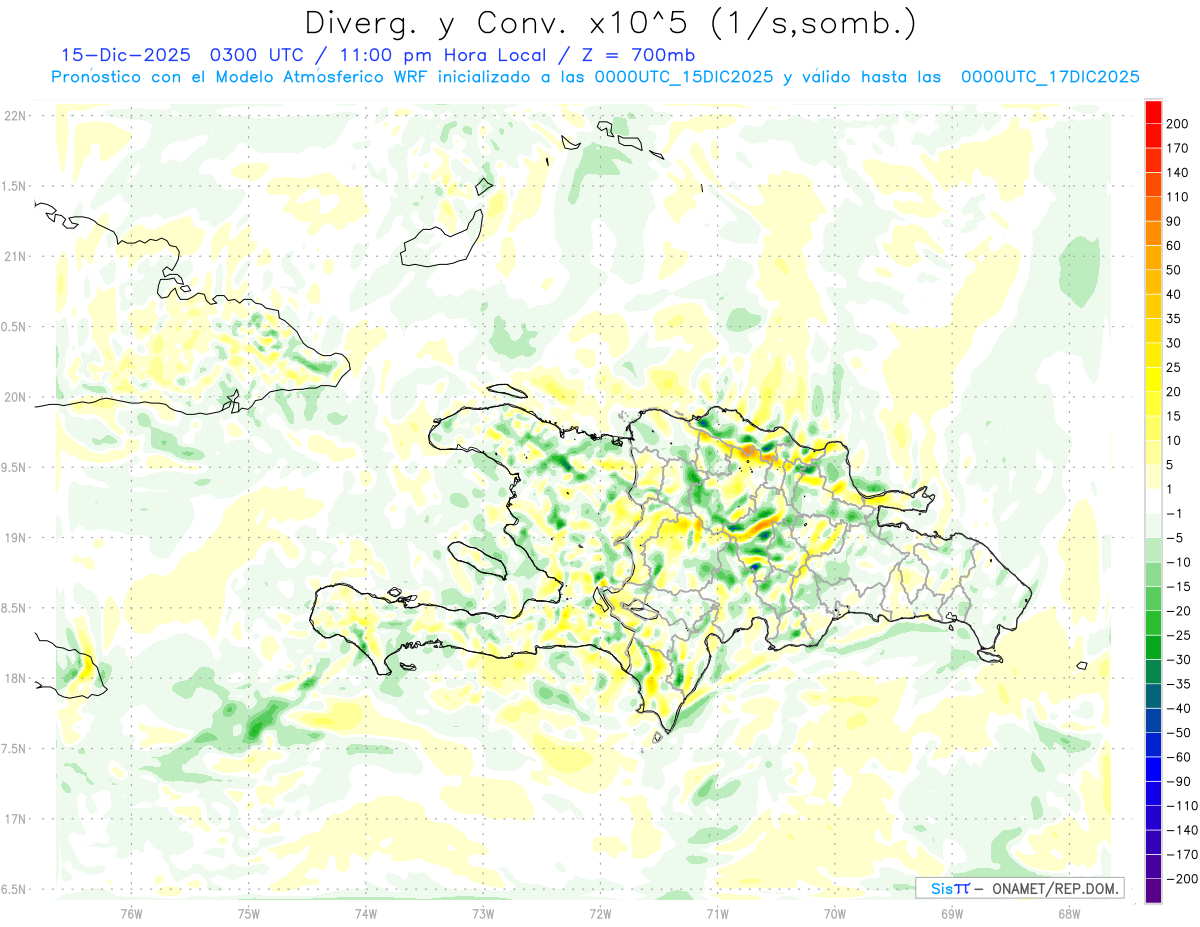Click the colorbar label "-110"

click(x=1181, y=806)
